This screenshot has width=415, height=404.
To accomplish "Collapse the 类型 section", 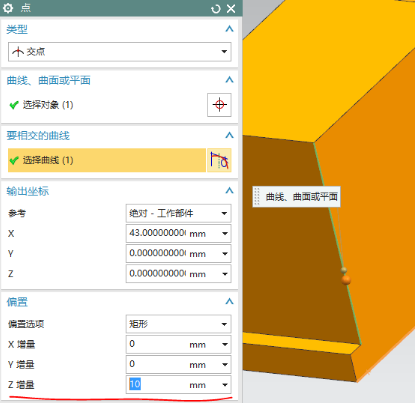I will click(x=229, y=29).
